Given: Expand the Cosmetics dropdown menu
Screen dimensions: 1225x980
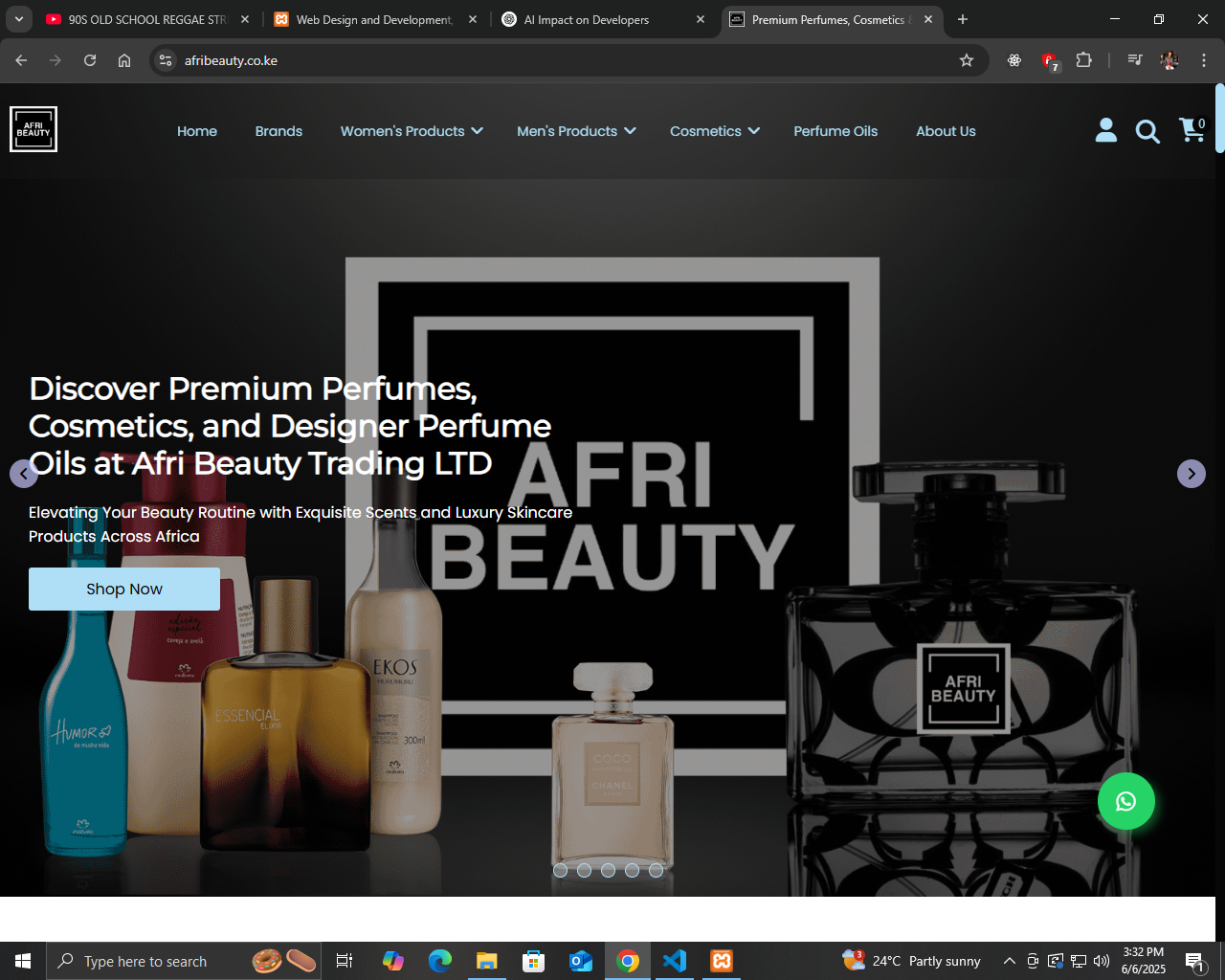Looking at the screenshot, I should 715,131.
